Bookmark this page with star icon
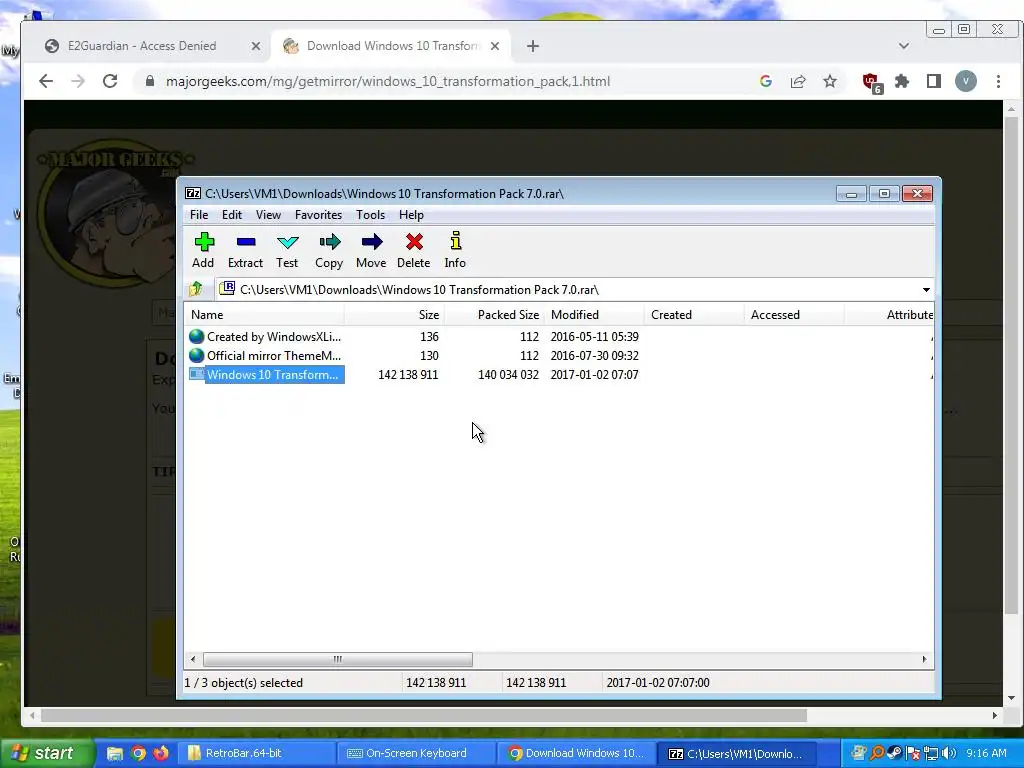The image size is (1024, 768). click(x=830, y=81)
